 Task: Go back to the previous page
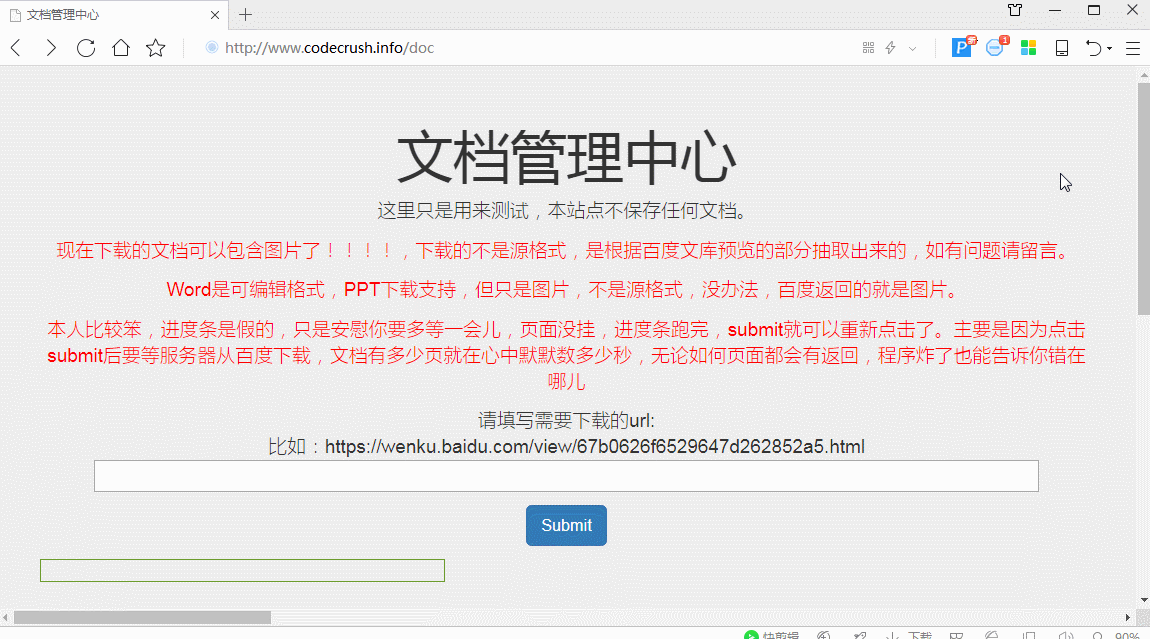click(15, 48)
